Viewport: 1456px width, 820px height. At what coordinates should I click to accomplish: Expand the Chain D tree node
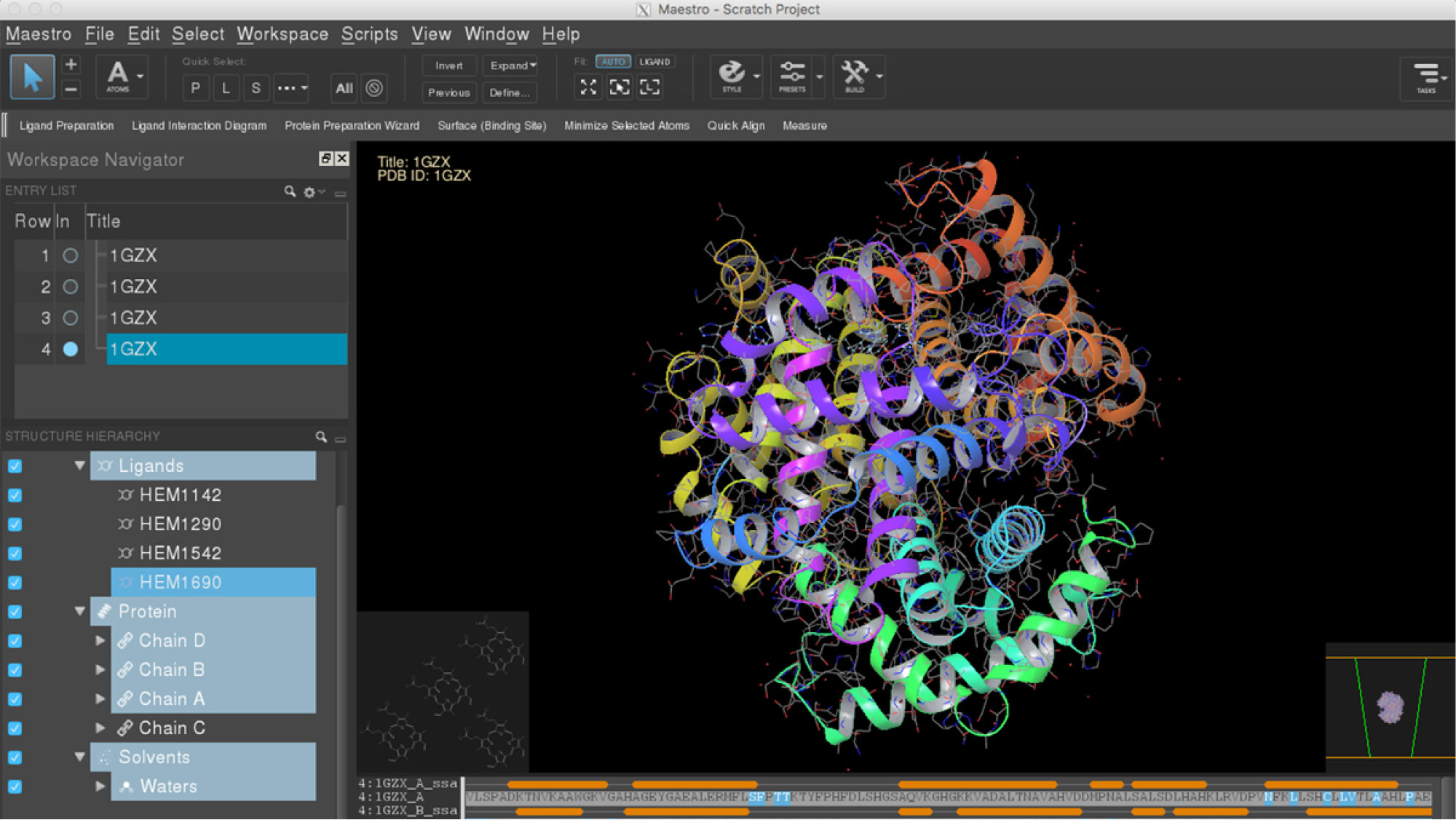100,641
